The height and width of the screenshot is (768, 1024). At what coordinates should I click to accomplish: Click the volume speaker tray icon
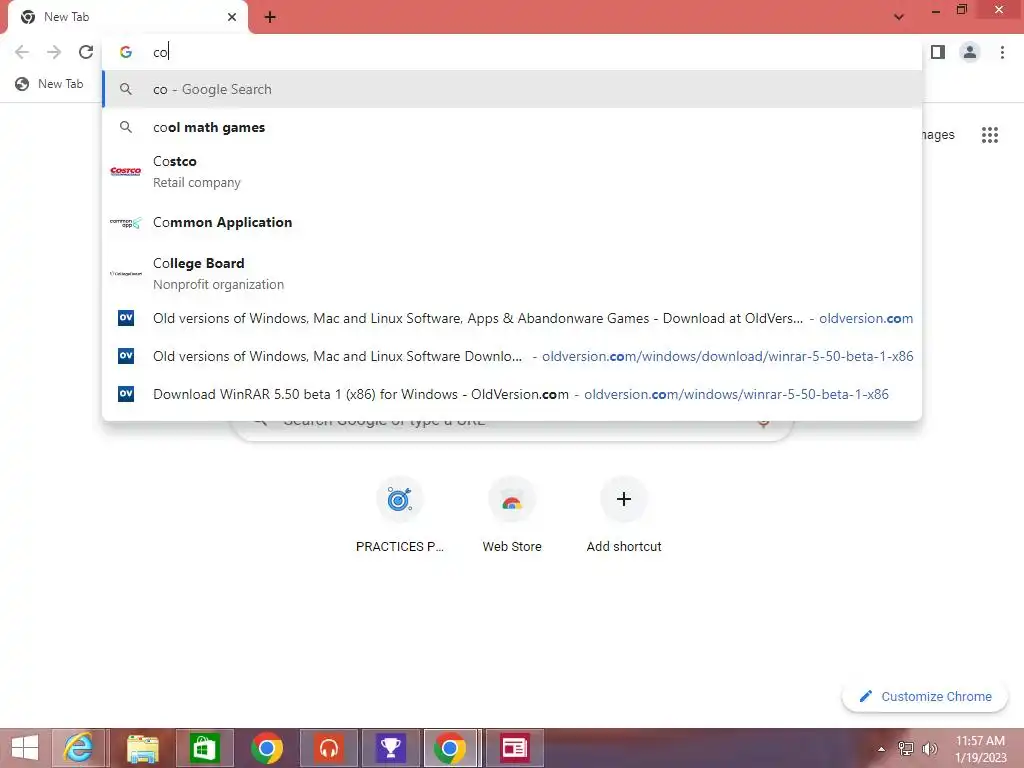(929, 749)
